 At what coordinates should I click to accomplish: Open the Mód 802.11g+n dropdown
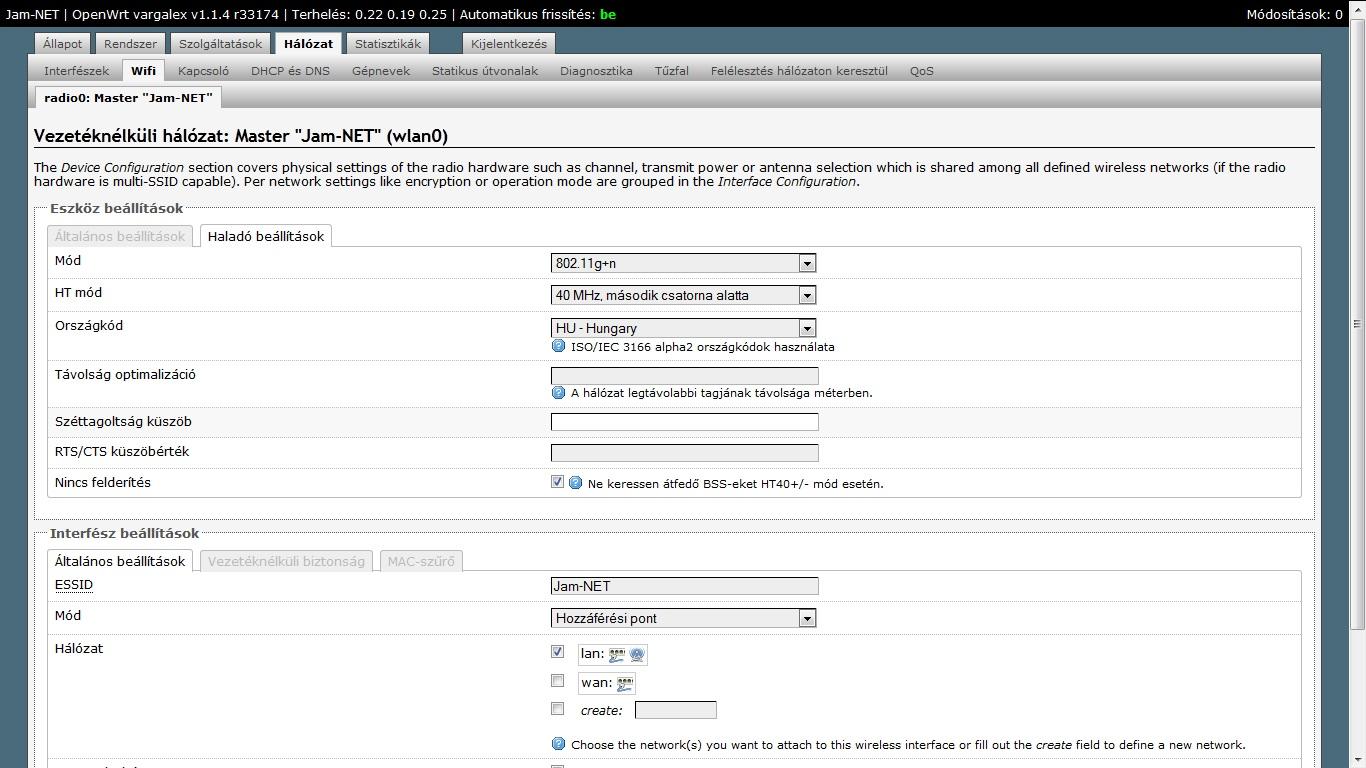pos(684,263)
